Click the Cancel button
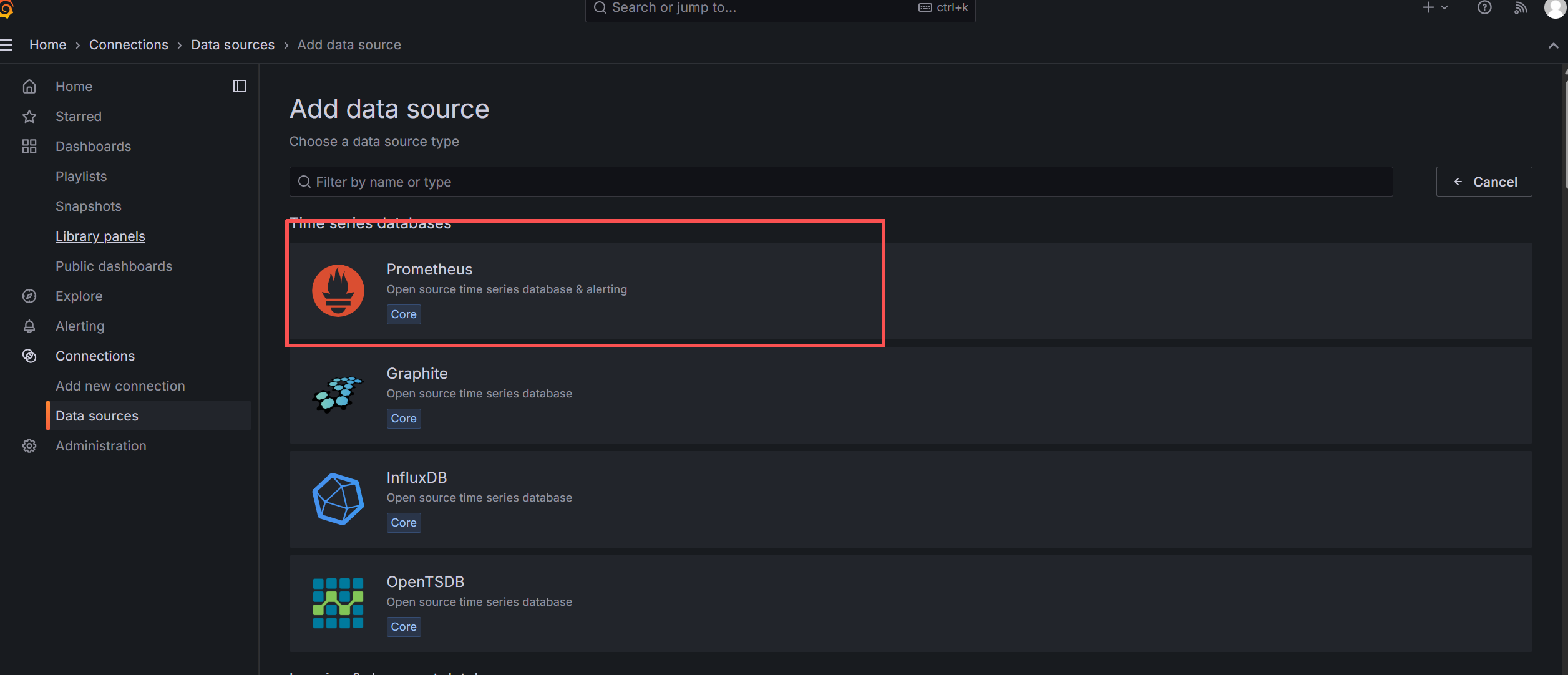Viewport: 1568px width, 675px height. click(x=1484, y=182)
